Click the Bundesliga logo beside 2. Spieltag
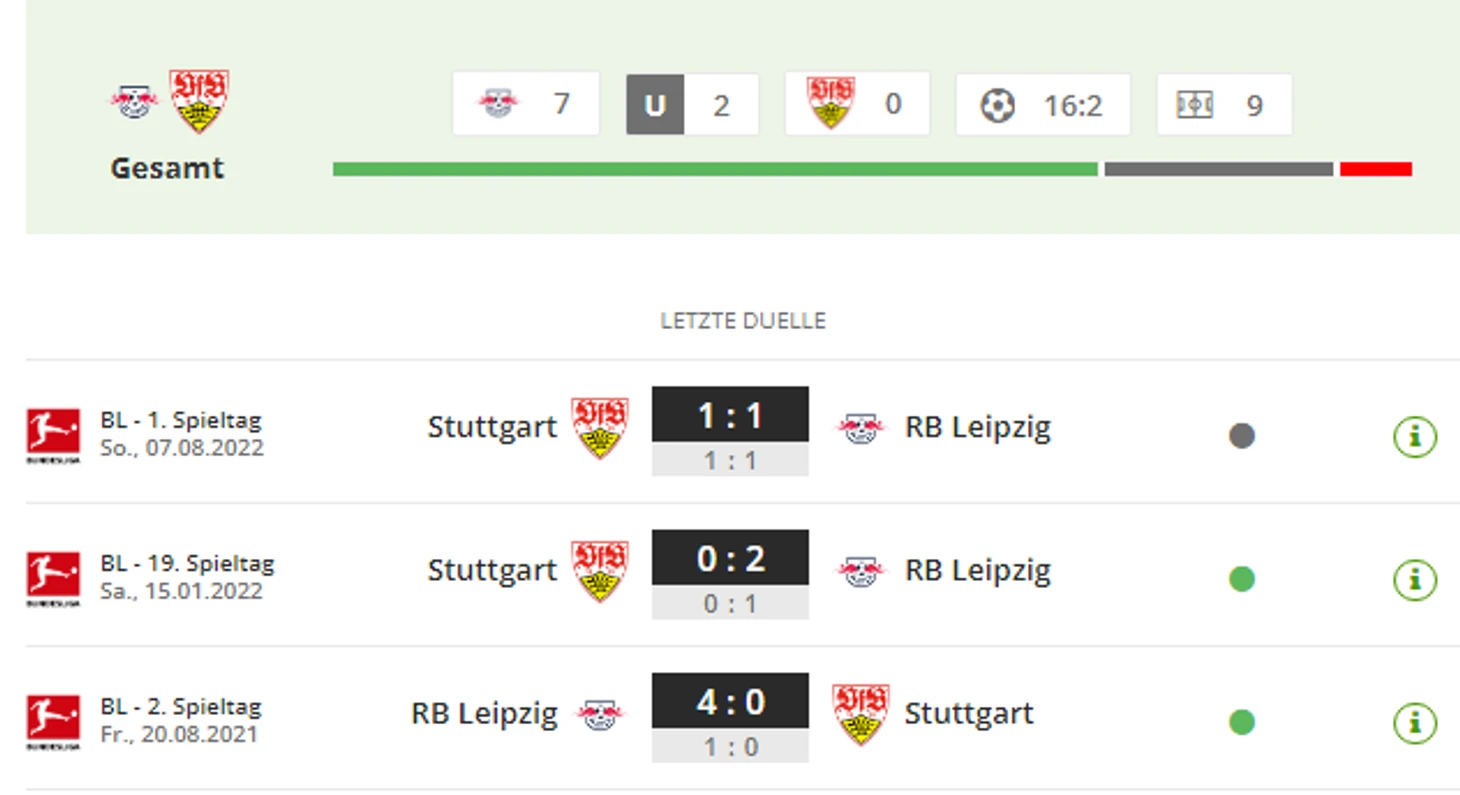 click(53, 722)
